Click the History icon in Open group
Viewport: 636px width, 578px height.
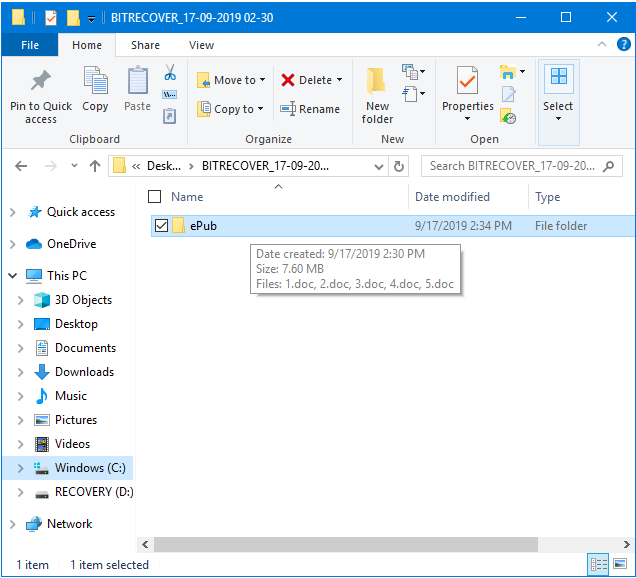coord(508,116)
